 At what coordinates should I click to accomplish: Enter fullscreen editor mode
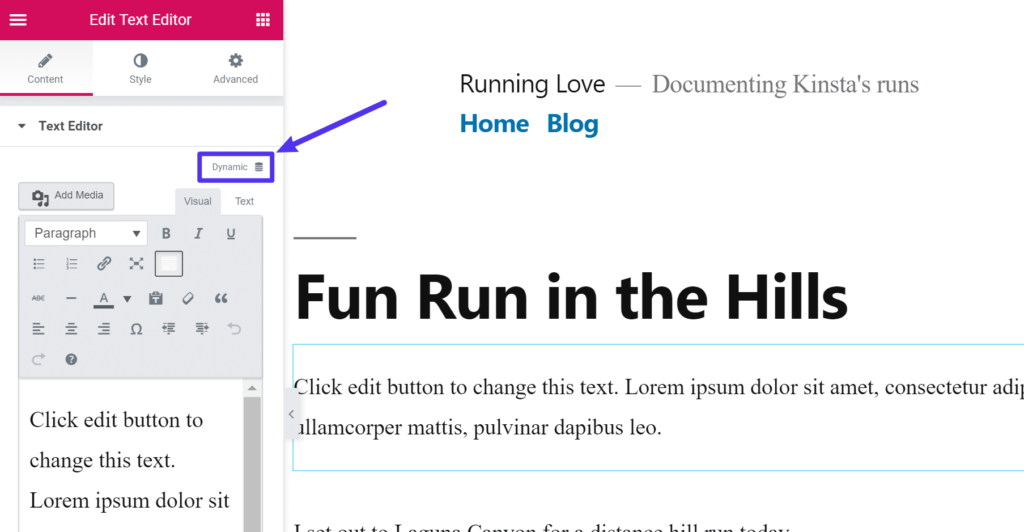(x=136, y=264)
